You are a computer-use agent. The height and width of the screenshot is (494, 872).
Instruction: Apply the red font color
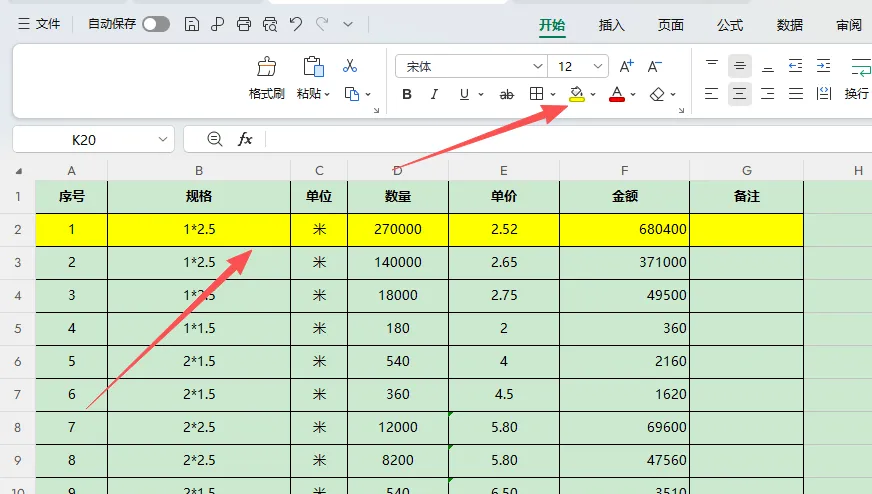click(617, 94)
